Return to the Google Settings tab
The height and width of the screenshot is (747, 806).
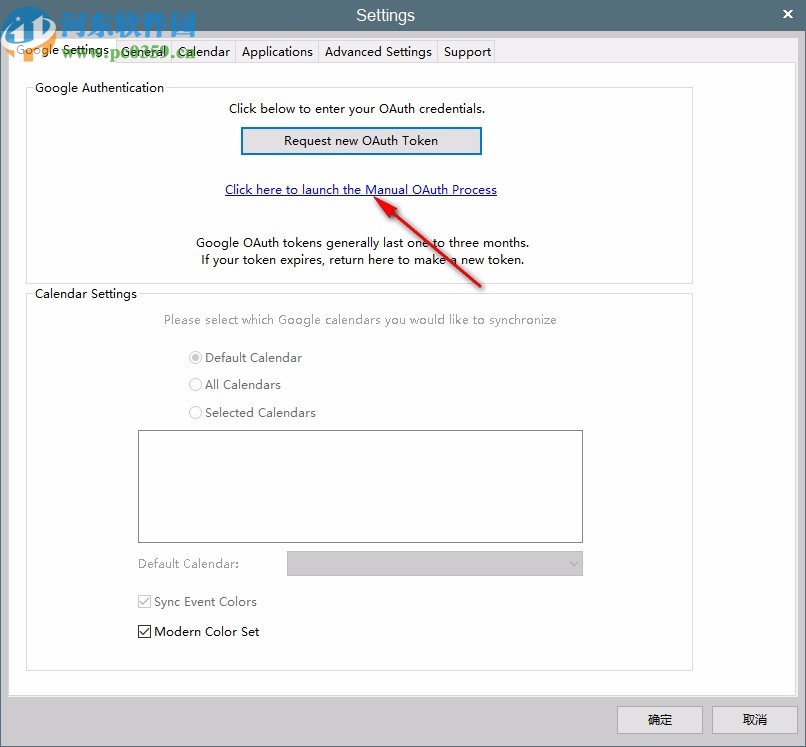click(x=68, y=49)
